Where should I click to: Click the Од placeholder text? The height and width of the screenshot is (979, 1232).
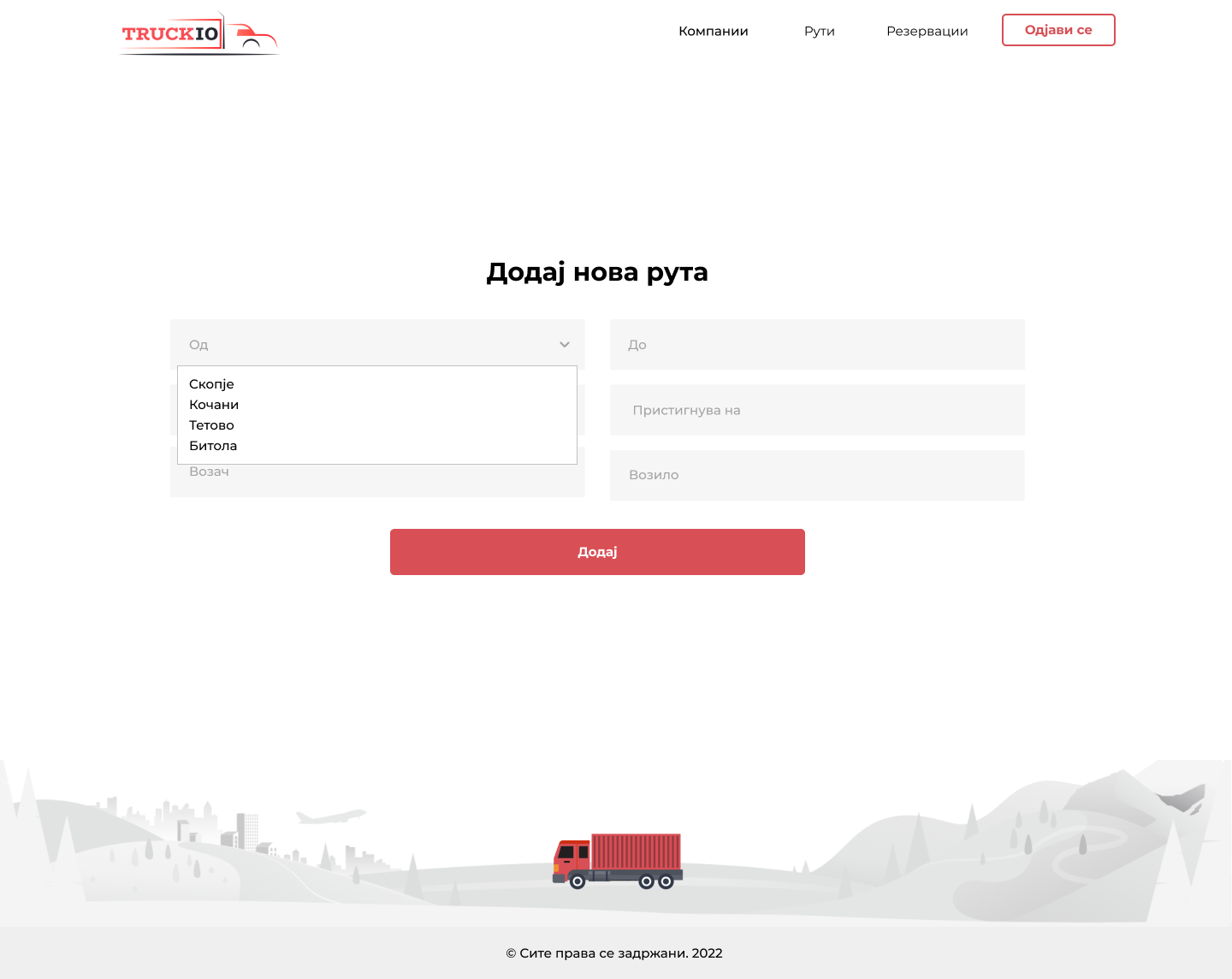198,345
